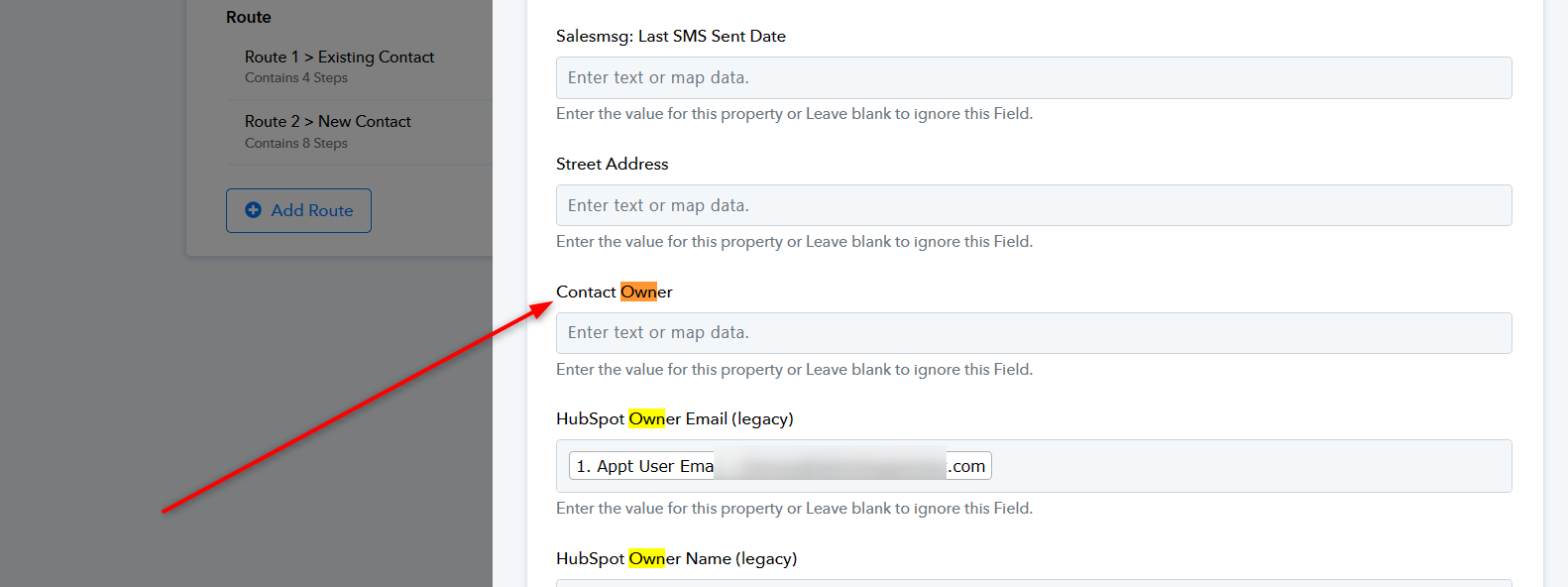Click empty area of HubSpot Owner Email field

click(x=1249, y=466)
